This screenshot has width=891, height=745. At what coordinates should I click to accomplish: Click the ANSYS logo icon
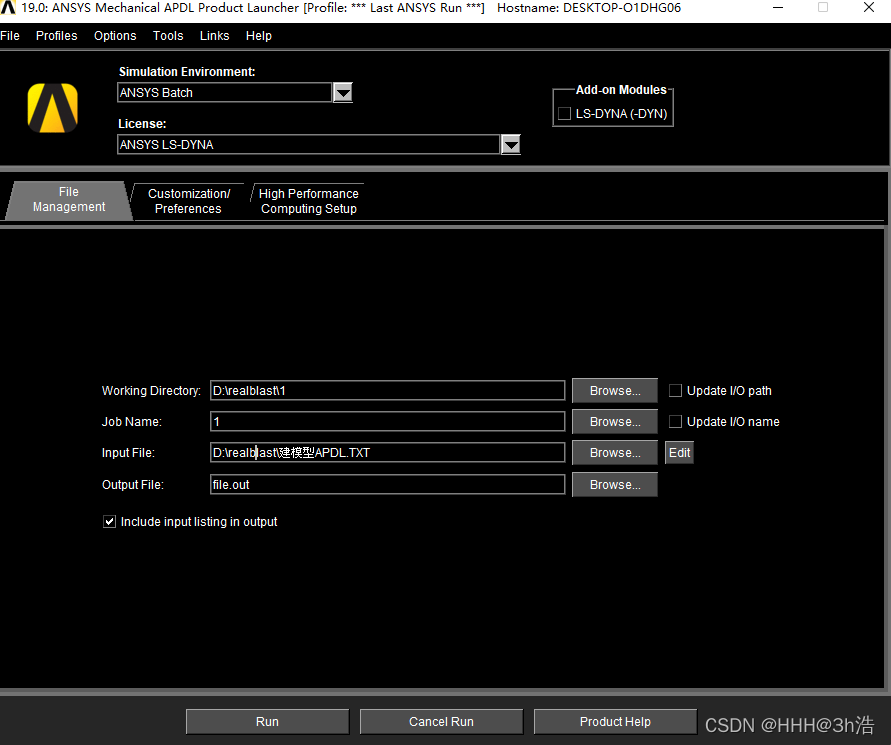pos(52,108)
